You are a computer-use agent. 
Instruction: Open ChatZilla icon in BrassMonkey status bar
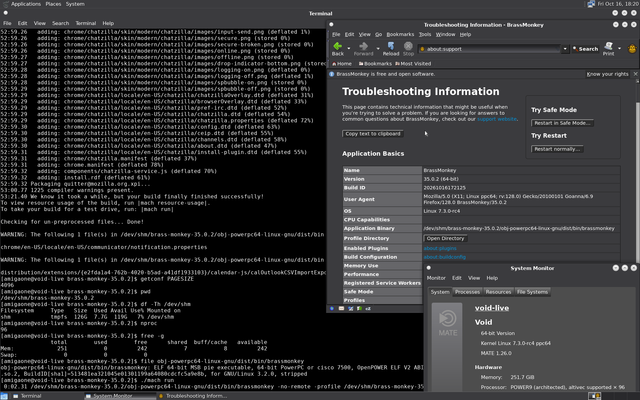(x=368, y=309)
